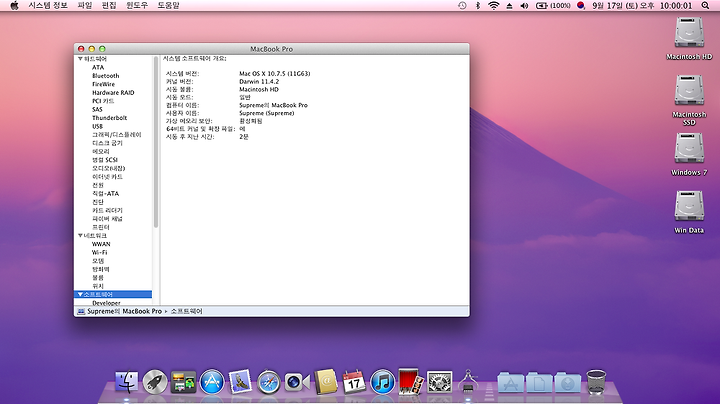
Task: Select Hardware RAID in the sidebar
Action: click(113, 93)
